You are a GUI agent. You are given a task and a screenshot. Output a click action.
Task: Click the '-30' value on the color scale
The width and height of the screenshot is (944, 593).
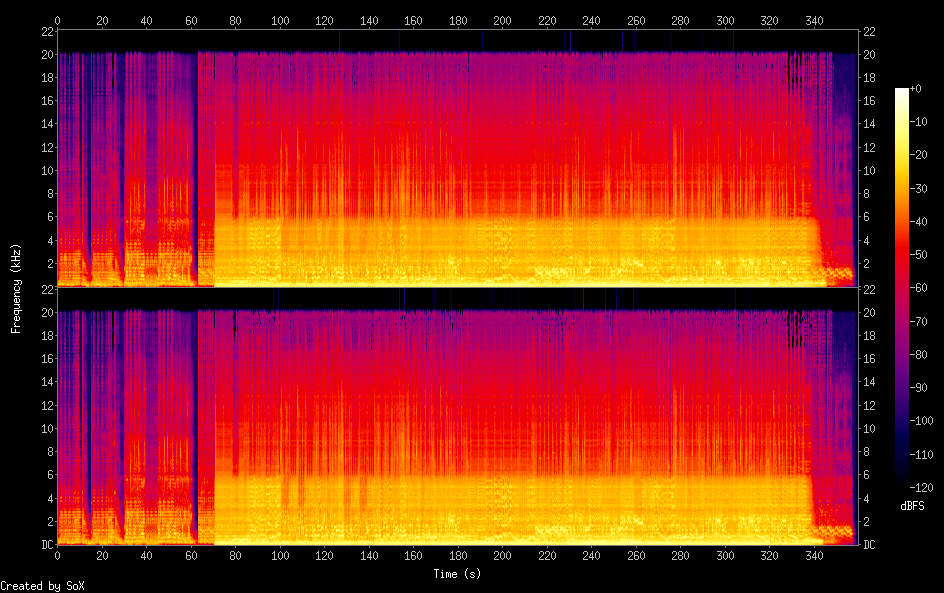[918, 188]
